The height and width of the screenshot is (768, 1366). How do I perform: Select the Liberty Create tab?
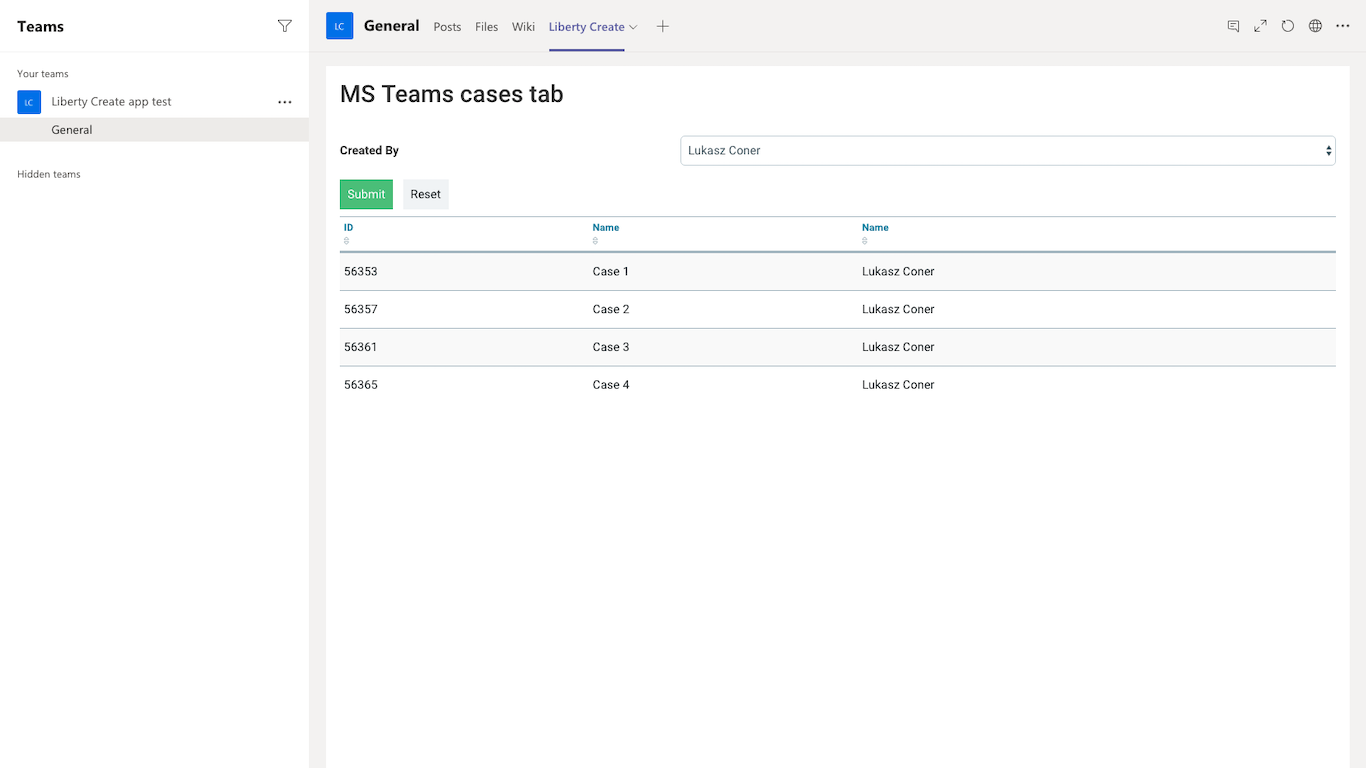pos(587,27)
